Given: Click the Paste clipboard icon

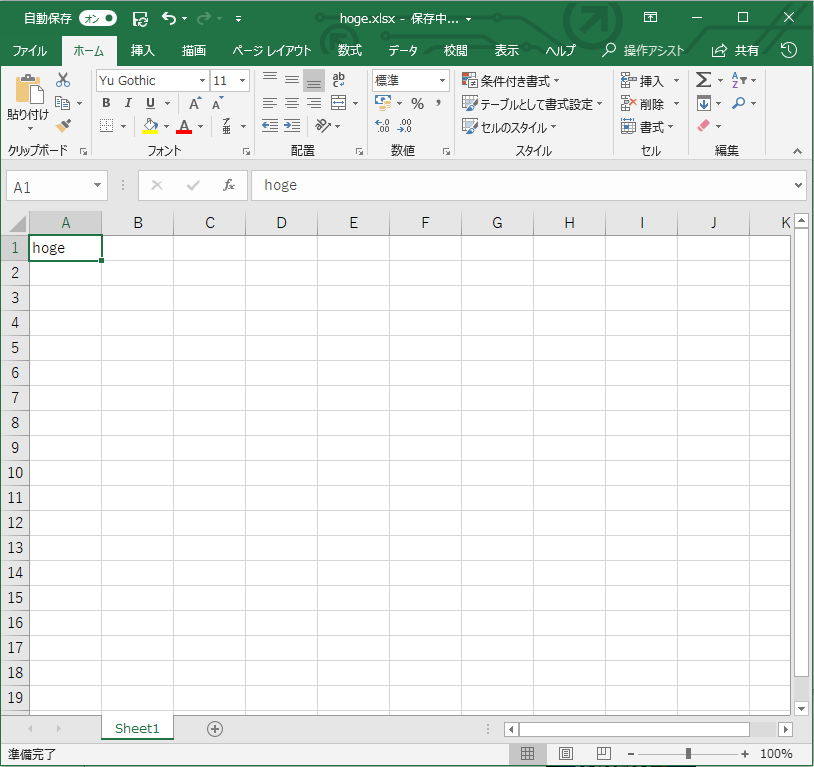Looking at the screenshot, I should tap(29, 90).
